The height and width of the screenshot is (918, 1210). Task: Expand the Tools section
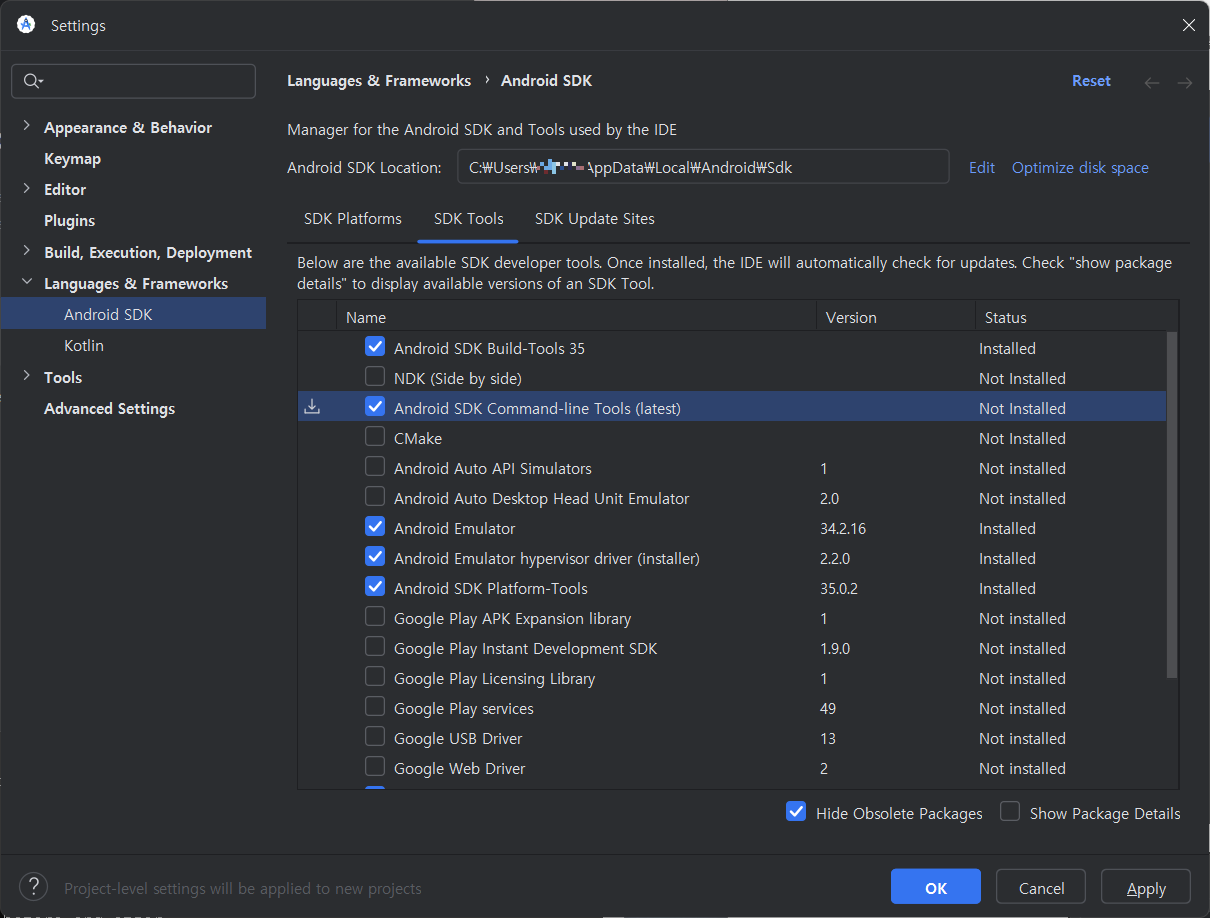[26, 377]
